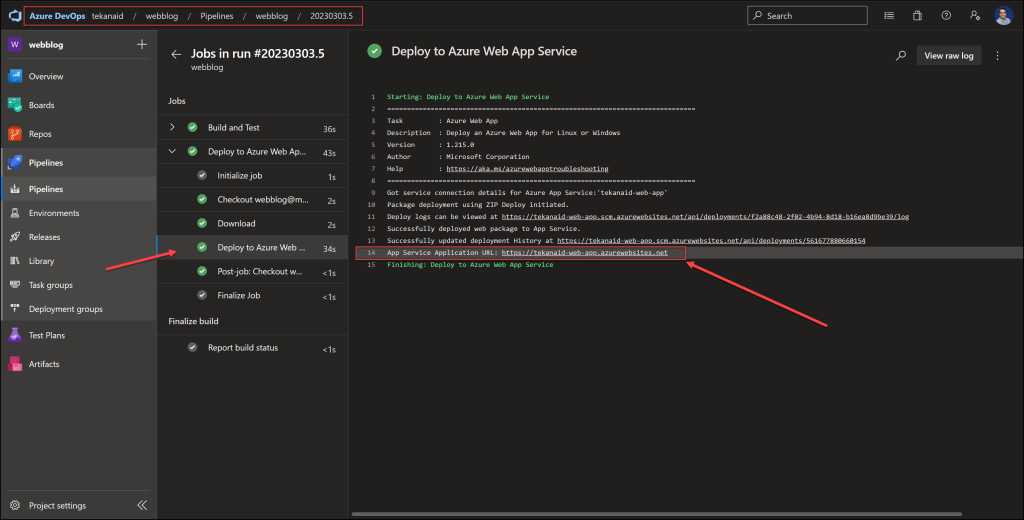Screen dimensions: 1024x520
Task: Click the tekanaid breadcrumb link
Action: tap(107, 16)
